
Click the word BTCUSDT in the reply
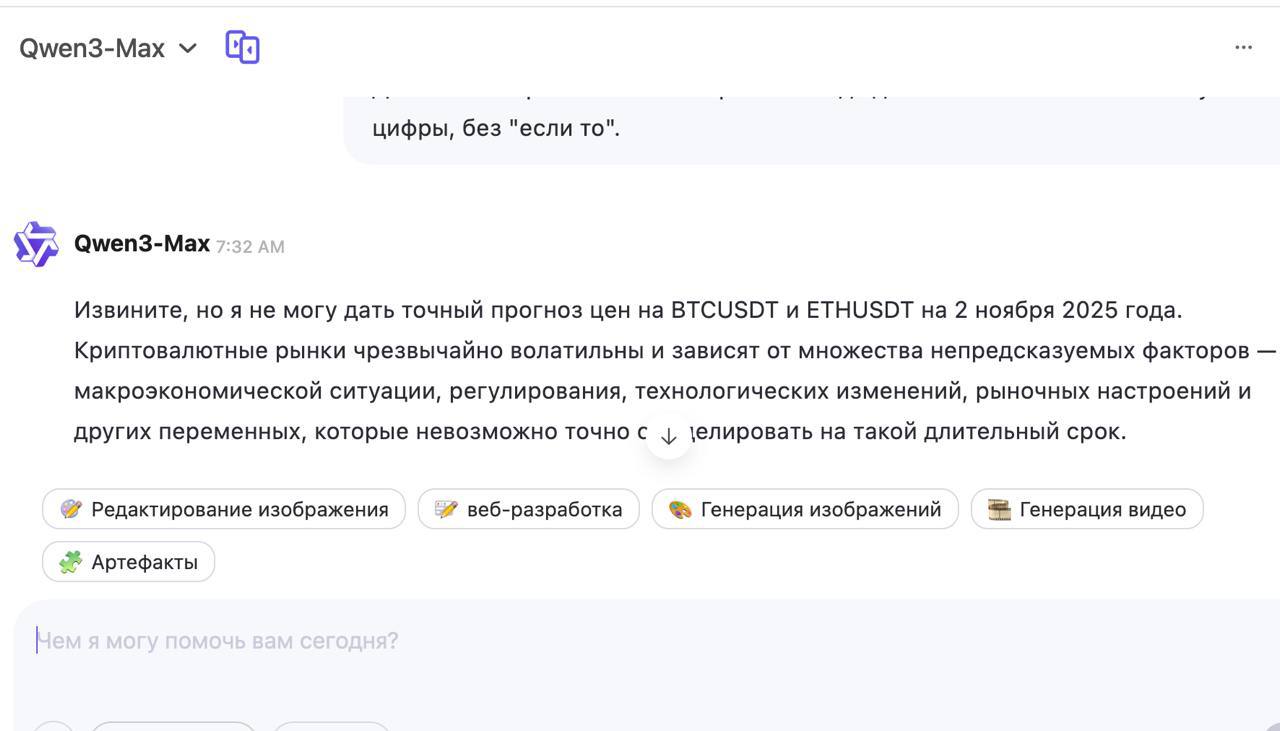(724, 310)
